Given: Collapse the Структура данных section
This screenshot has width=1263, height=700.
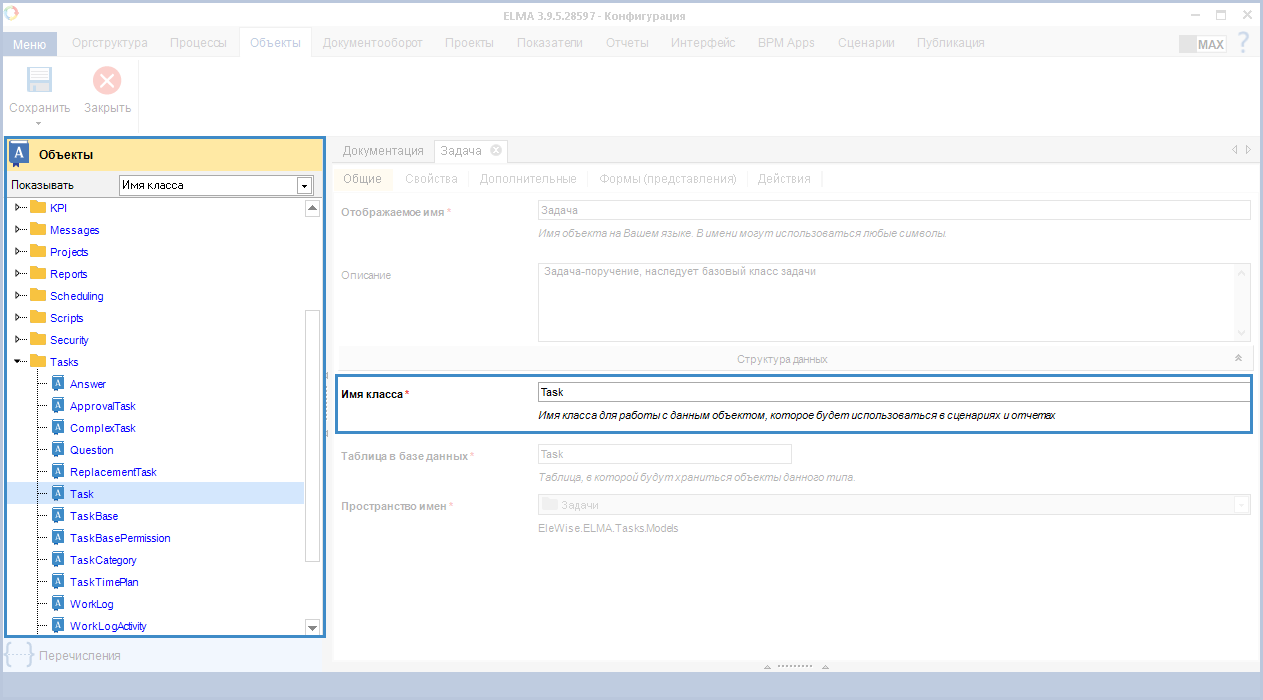Looking at the screenshot, I should 1238,358.
